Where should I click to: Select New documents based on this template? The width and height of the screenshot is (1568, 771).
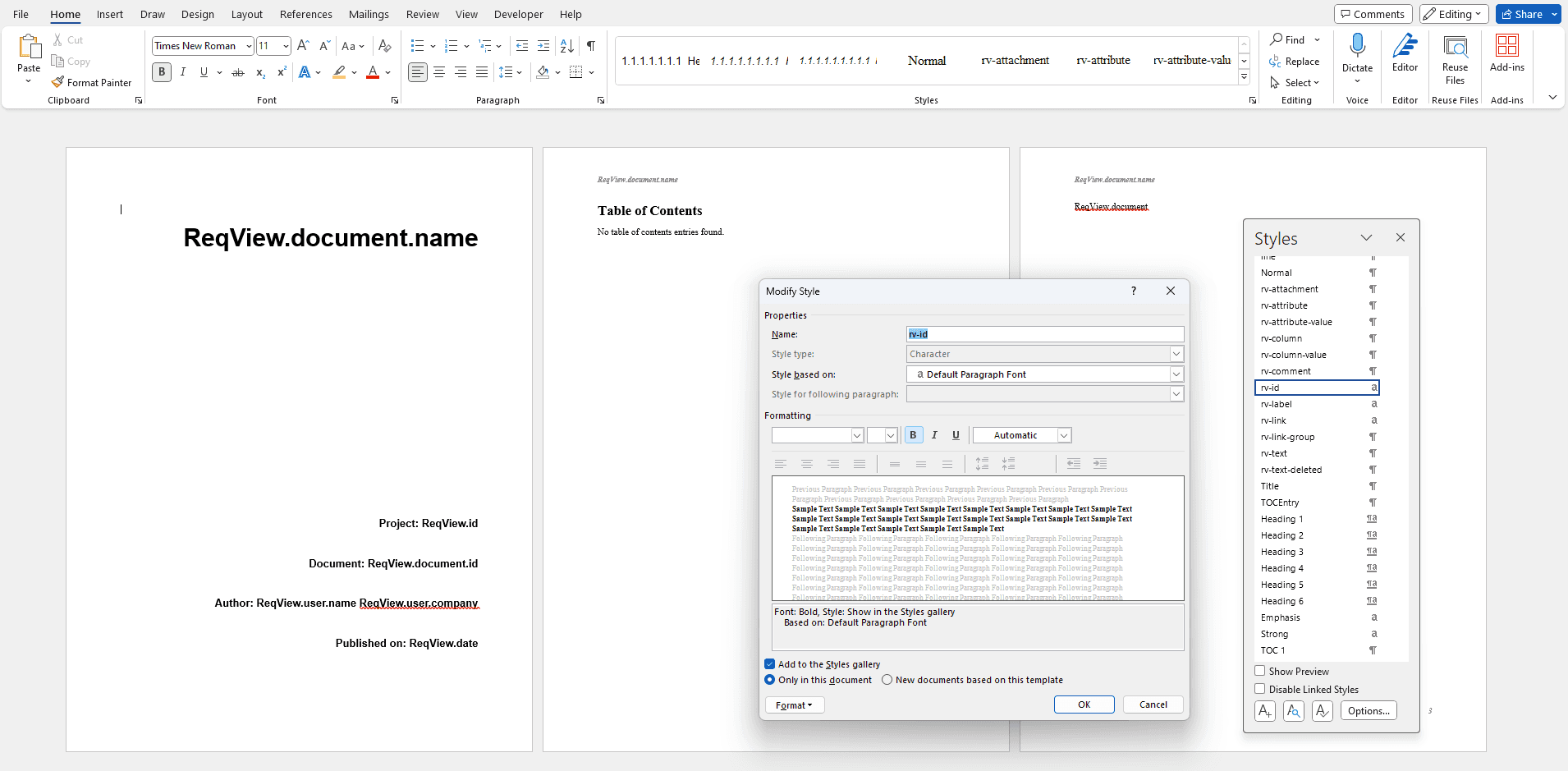[x=887, y=680]
